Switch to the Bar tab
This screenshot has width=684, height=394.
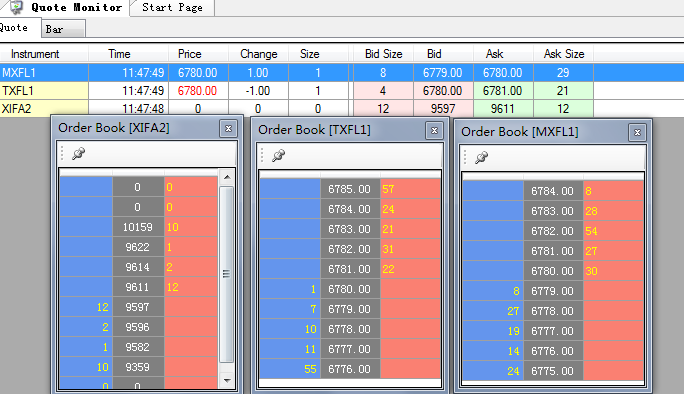[x=63, y=29]
